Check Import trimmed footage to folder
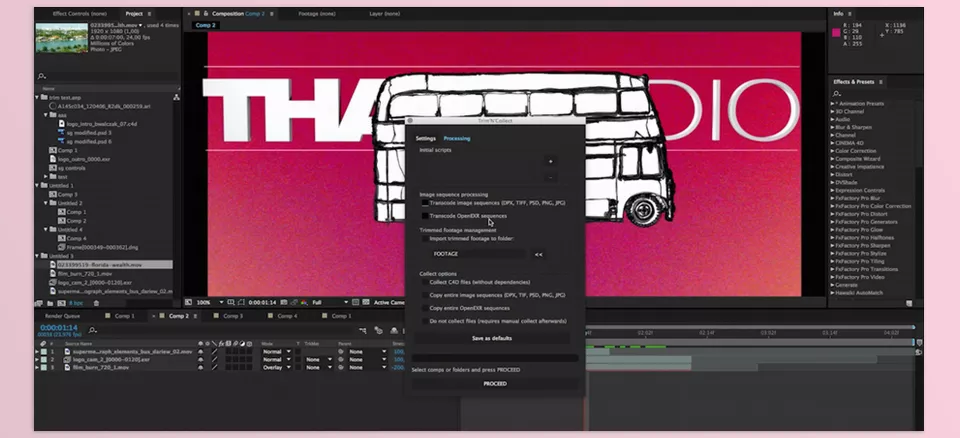 coord(425,238)
